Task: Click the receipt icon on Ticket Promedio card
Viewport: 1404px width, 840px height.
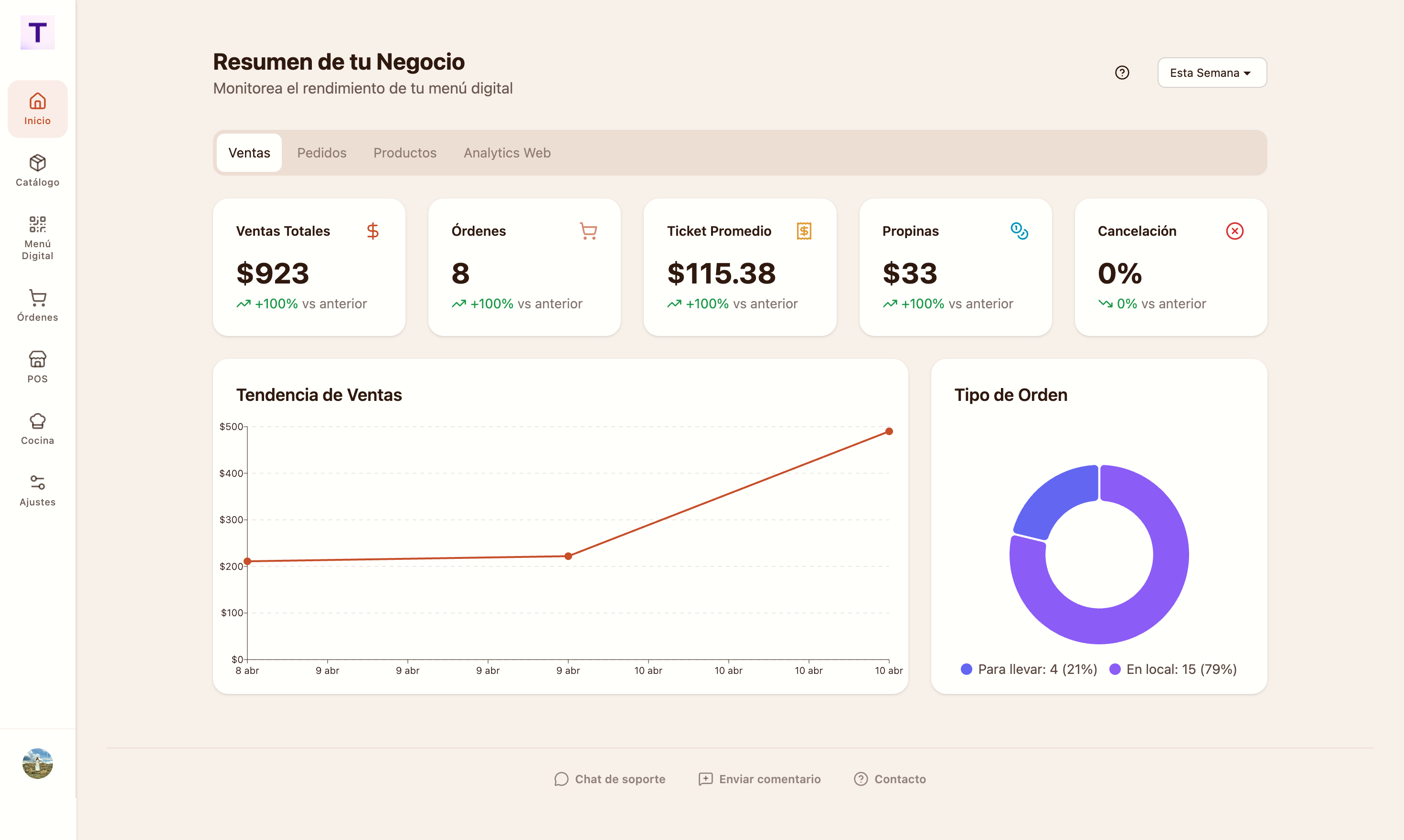Action: click(805, 231)
